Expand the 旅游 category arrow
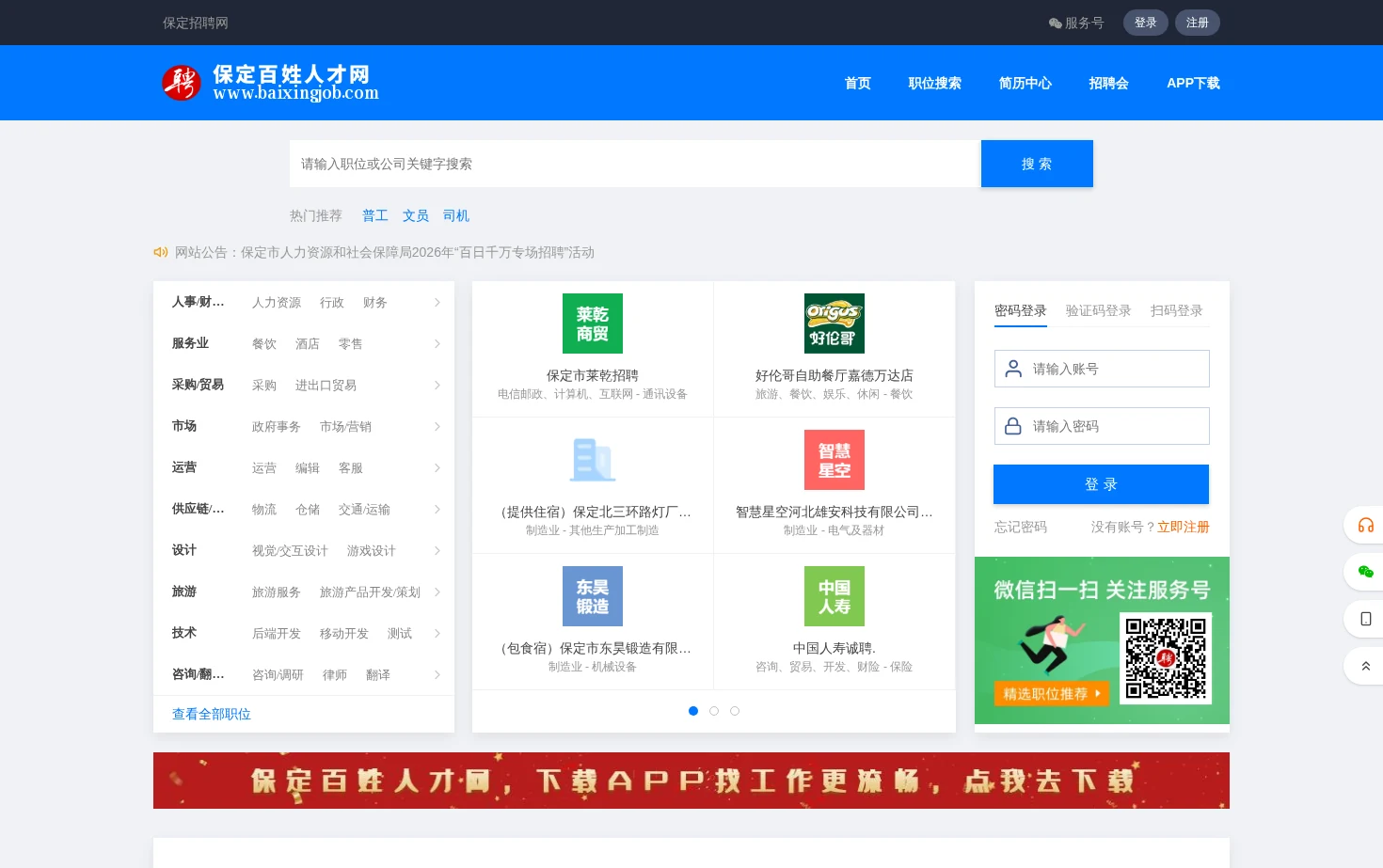 (x=437, y=592)
